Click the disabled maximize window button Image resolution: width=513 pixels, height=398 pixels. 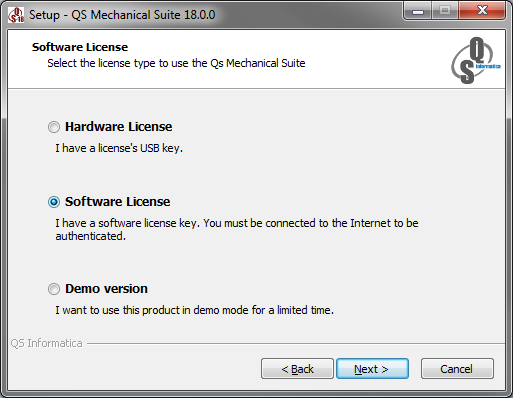pyautogui.click(x=445, y=11)
